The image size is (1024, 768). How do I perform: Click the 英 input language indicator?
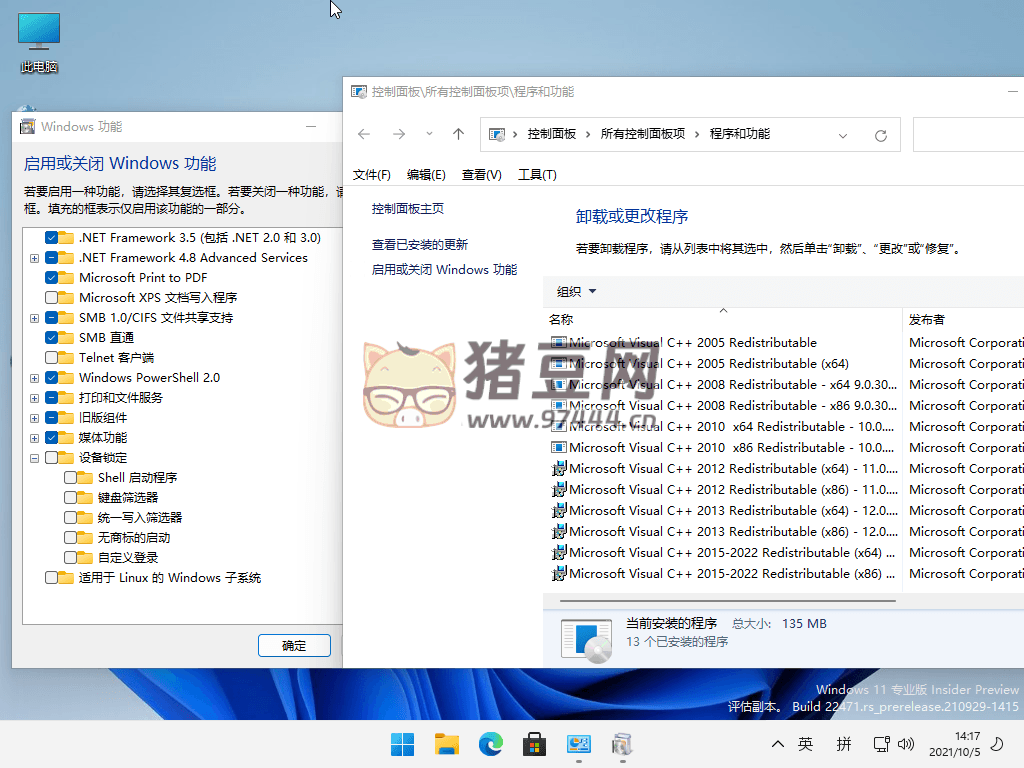[x=805, y=744]
